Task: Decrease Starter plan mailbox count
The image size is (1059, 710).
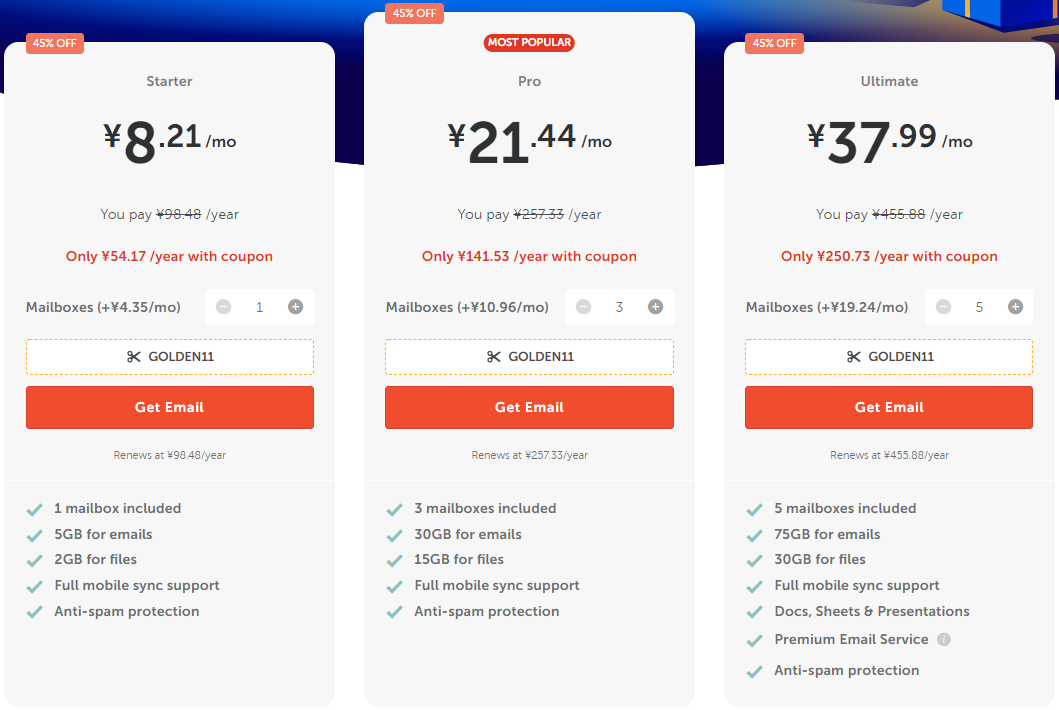Action: 224,307
